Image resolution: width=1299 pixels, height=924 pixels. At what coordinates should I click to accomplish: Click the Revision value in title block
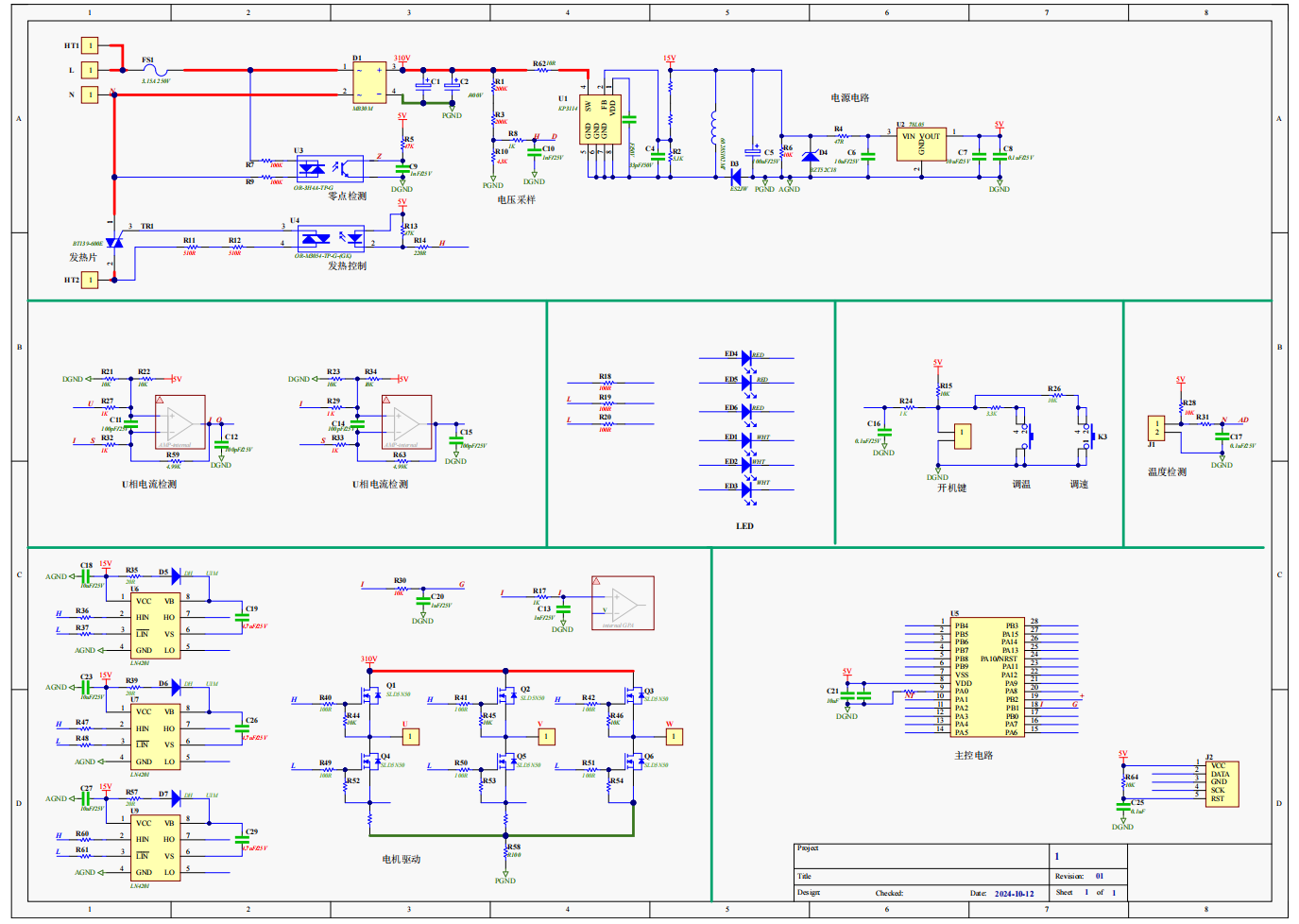(1100, 876)
